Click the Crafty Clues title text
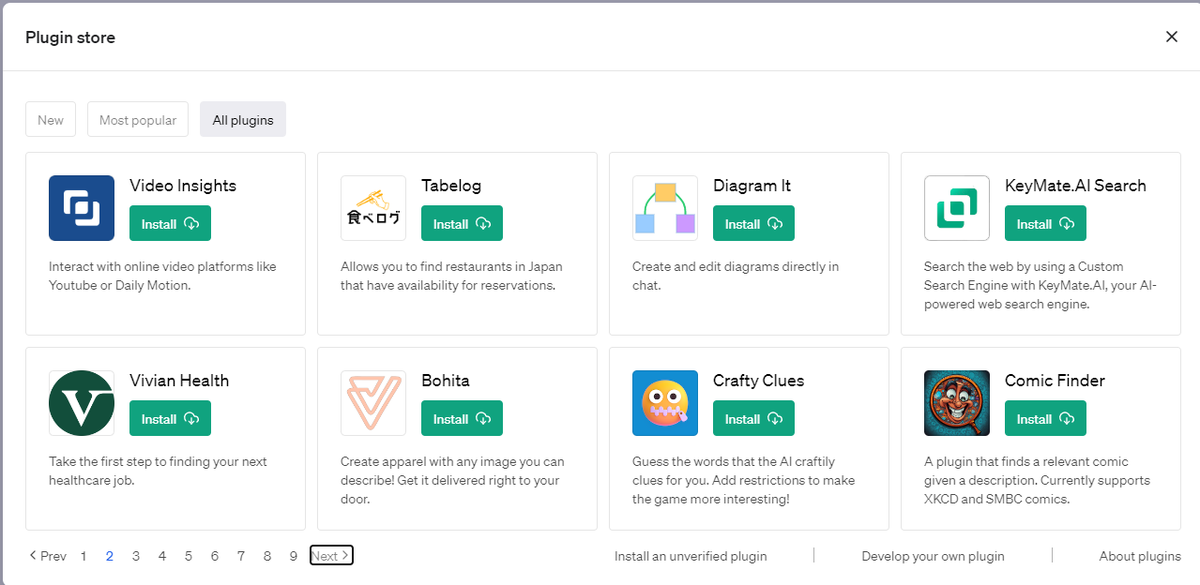1200x585 pixels. tap(759, 380)
